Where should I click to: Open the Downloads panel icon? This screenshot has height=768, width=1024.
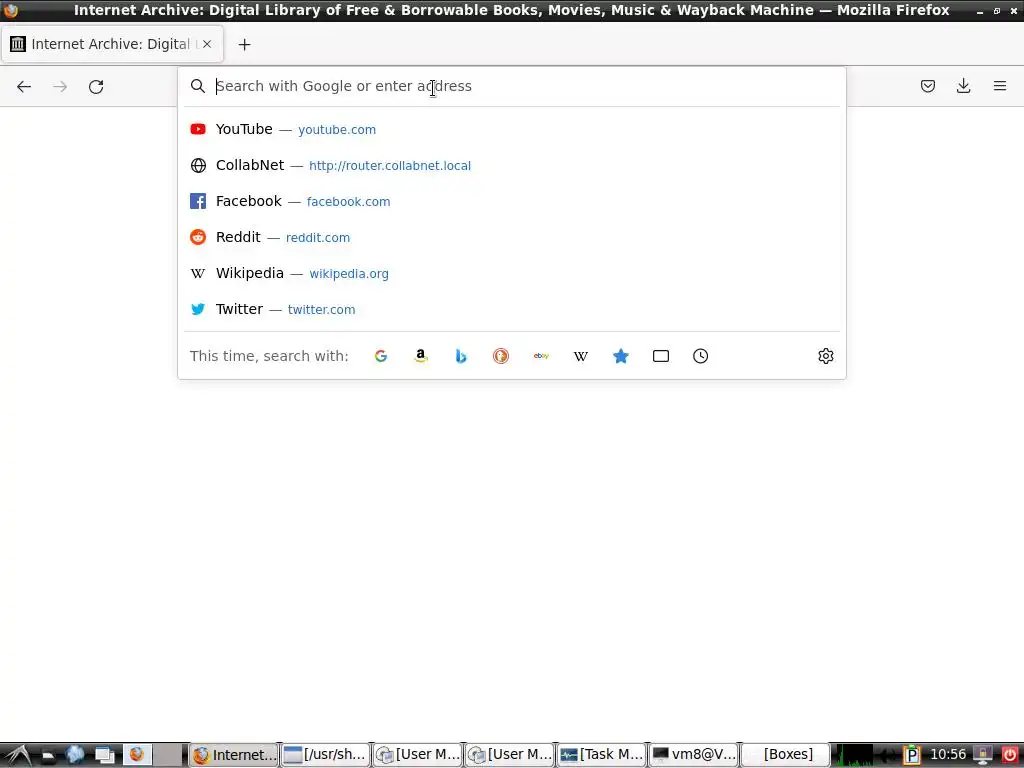coord(963,86)
